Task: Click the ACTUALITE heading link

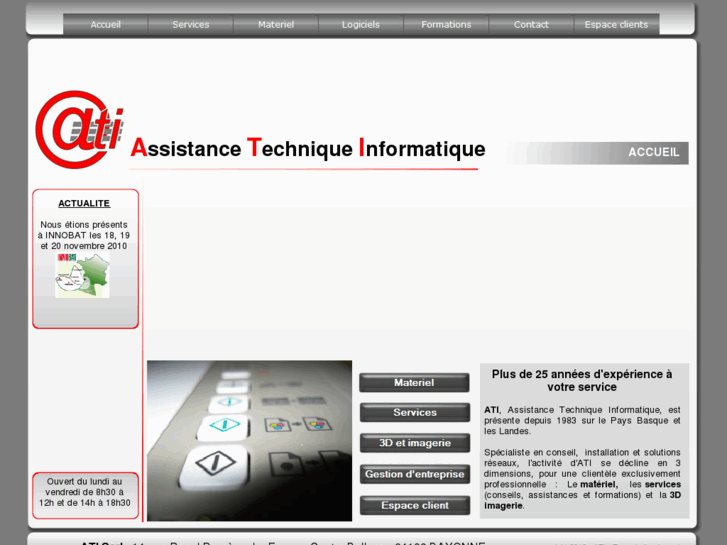Action: click(x=84, y=203)
